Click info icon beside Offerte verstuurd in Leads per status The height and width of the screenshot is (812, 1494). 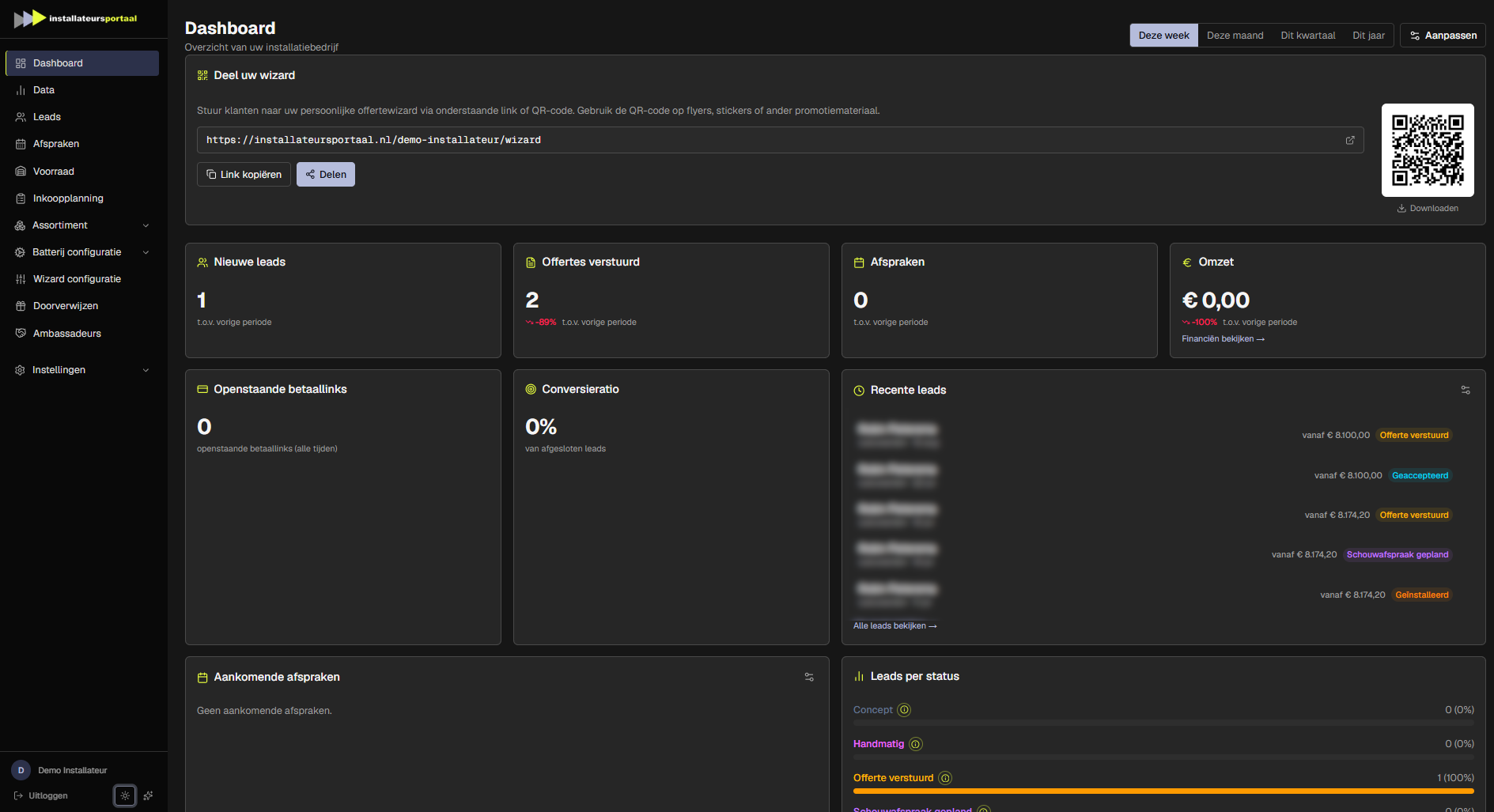coord(945,778)
